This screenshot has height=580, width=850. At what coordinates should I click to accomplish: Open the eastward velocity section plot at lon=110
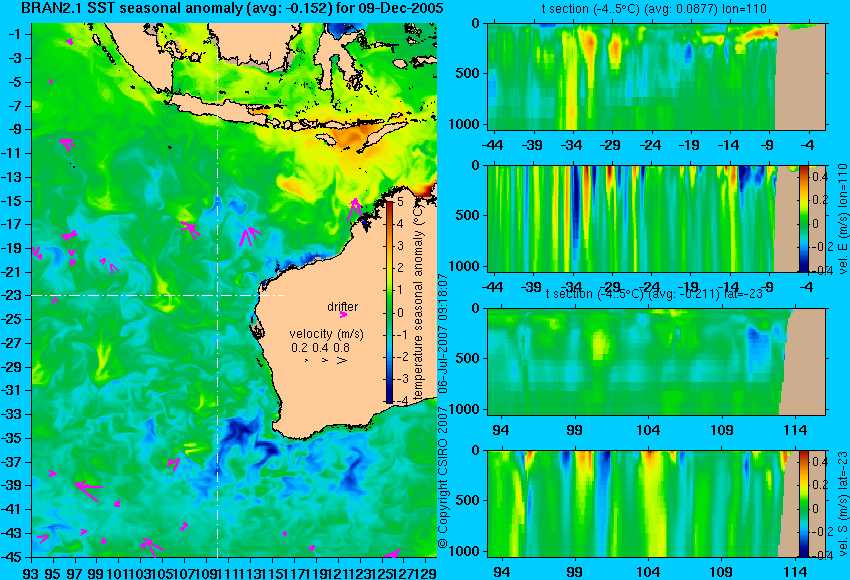pos(656,218)
